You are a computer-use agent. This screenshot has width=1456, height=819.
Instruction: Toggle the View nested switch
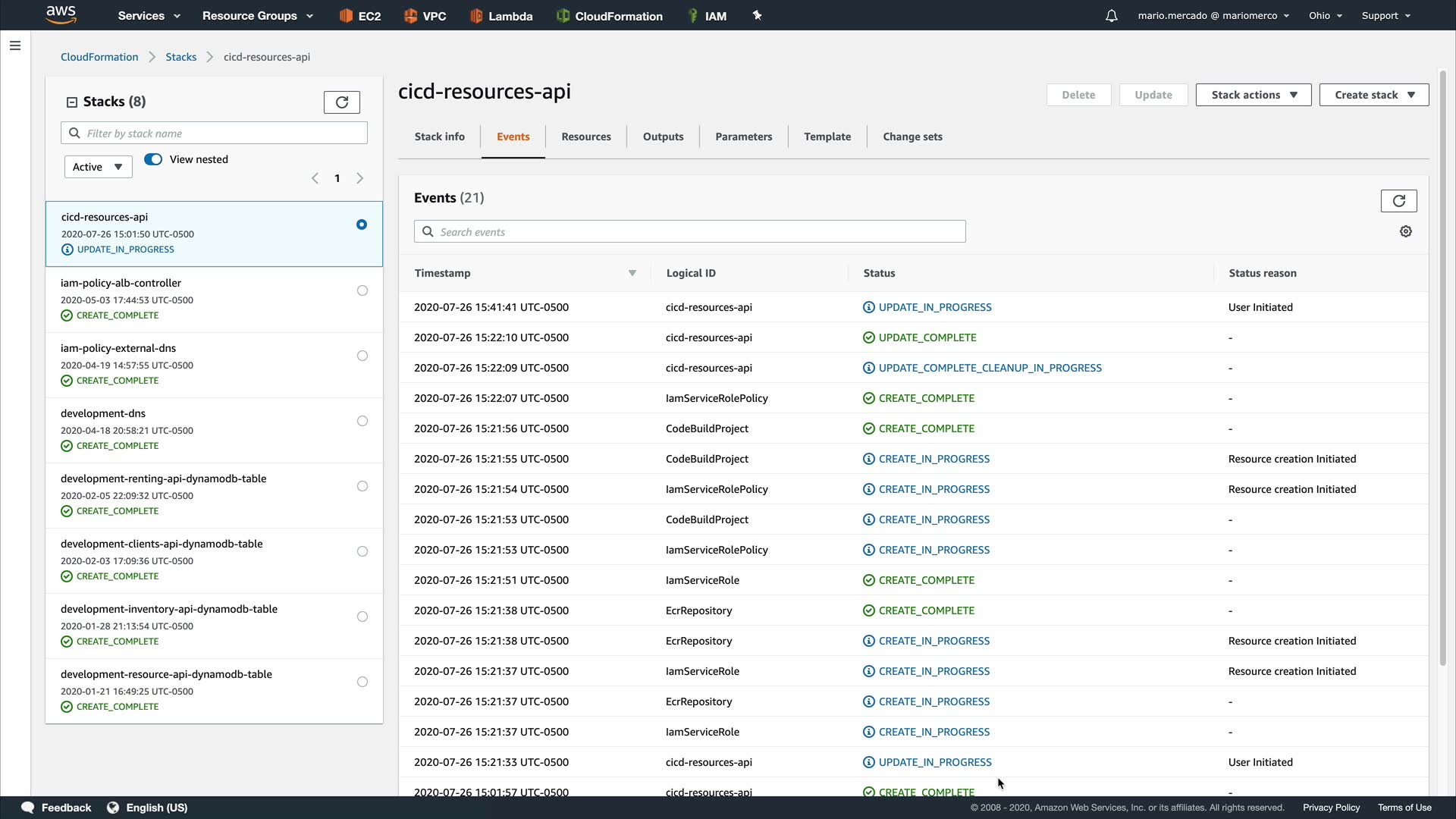153,159
